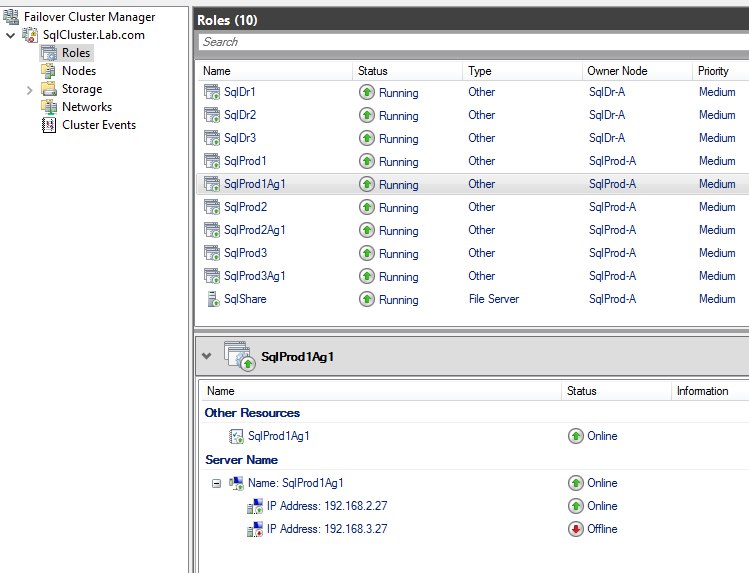Select the Networks icon in the tree
This screenshot has height=573, width=749.
coord(49,107)
